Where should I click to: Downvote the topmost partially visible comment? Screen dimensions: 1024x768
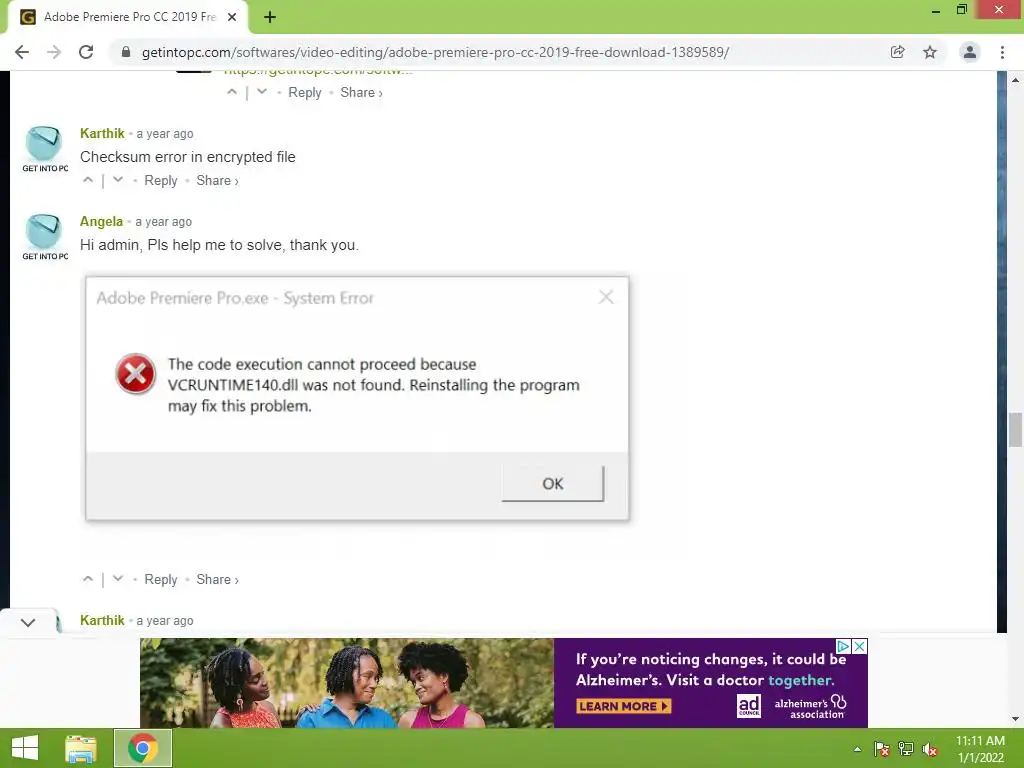261,92
